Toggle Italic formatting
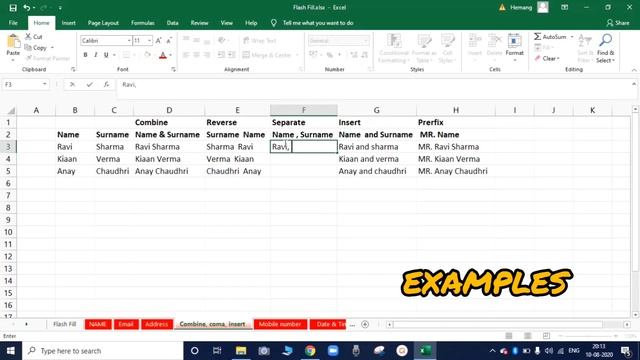640x360 pixels. tap(96, 55)
